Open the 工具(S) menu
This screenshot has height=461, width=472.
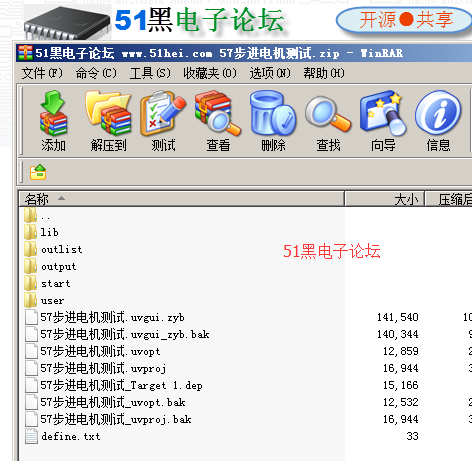(x=150, y=73)
